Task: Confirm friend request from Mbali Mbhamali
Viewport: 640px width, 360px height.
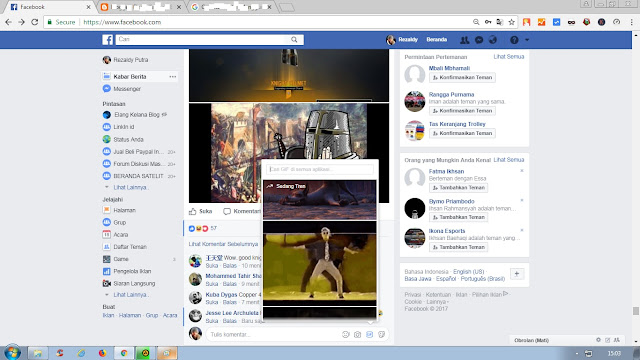Action: coord(462,78)
